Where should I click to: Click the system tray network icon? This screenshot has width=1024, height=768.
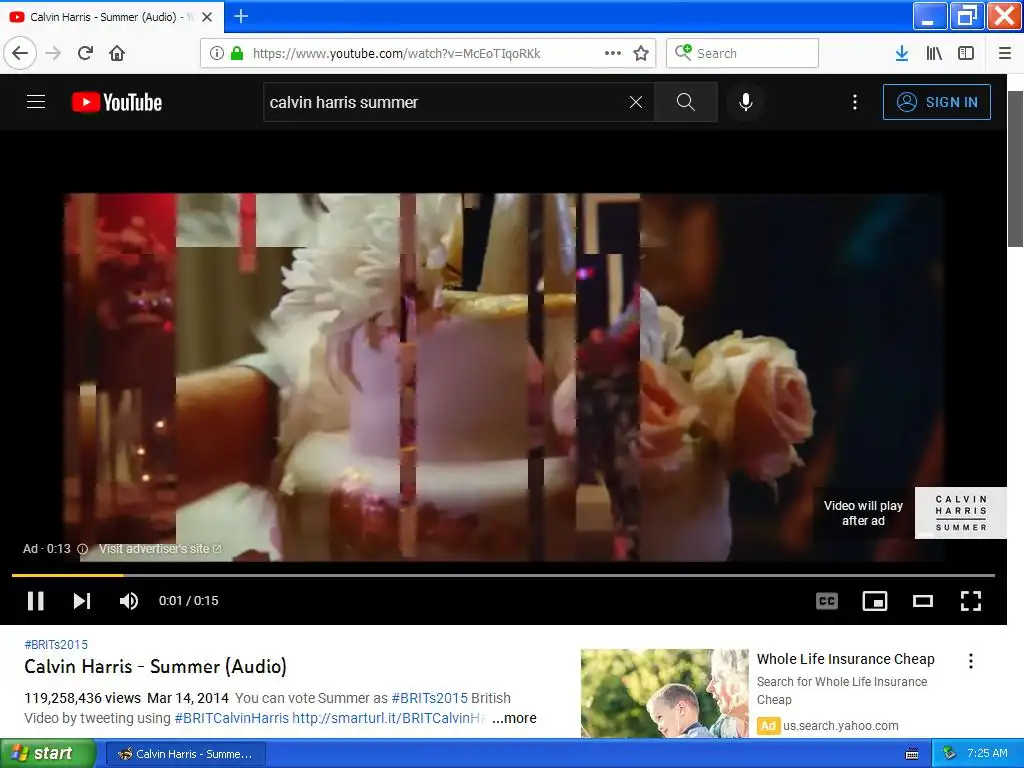950,753
